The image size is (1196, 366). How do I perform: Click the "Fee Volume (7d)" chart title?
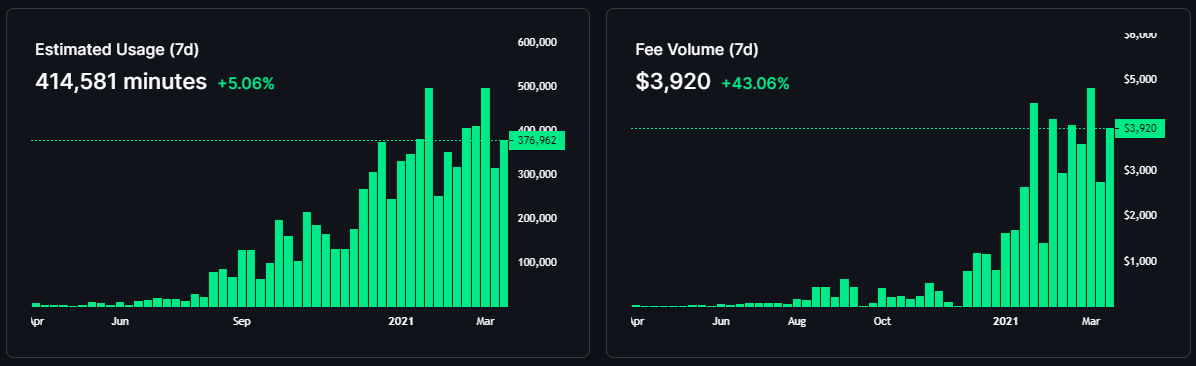[x=696, y=50]
